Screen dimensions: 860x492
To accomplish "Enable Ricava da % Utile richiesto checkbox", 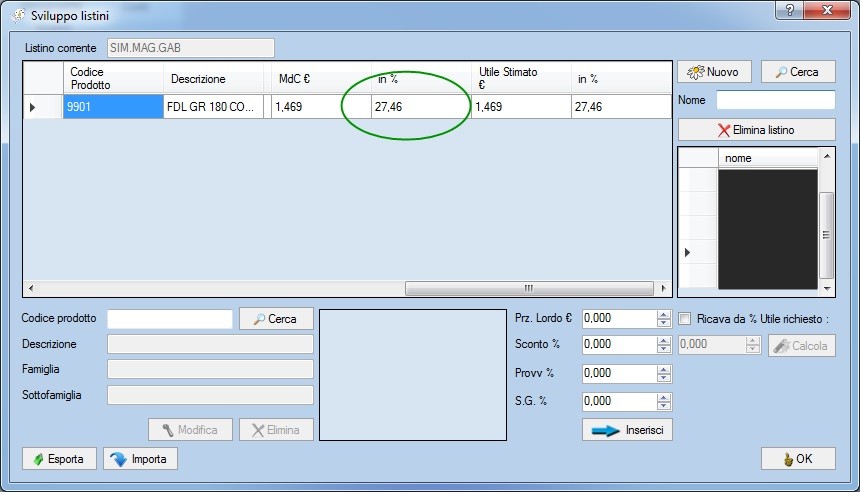I will click(x=685, y=319).
